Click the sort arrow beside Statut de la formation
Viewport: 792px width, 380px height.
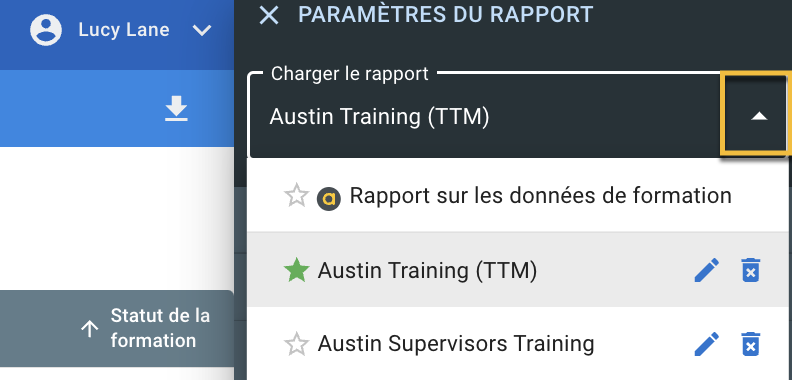[x=89, y=329]
